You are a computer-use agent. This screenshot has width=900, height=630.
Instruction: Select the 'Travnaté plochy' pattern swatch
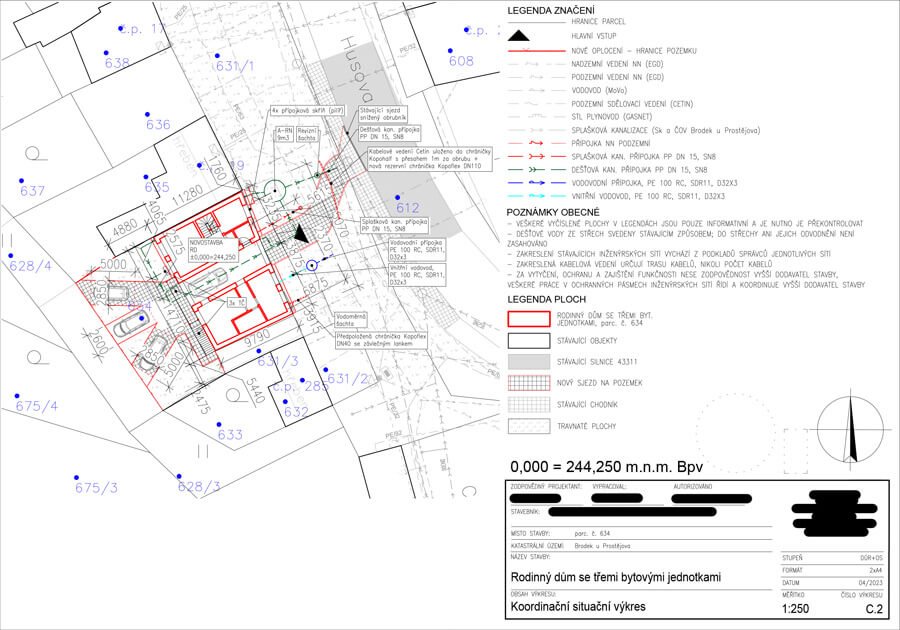pos(529,424)
